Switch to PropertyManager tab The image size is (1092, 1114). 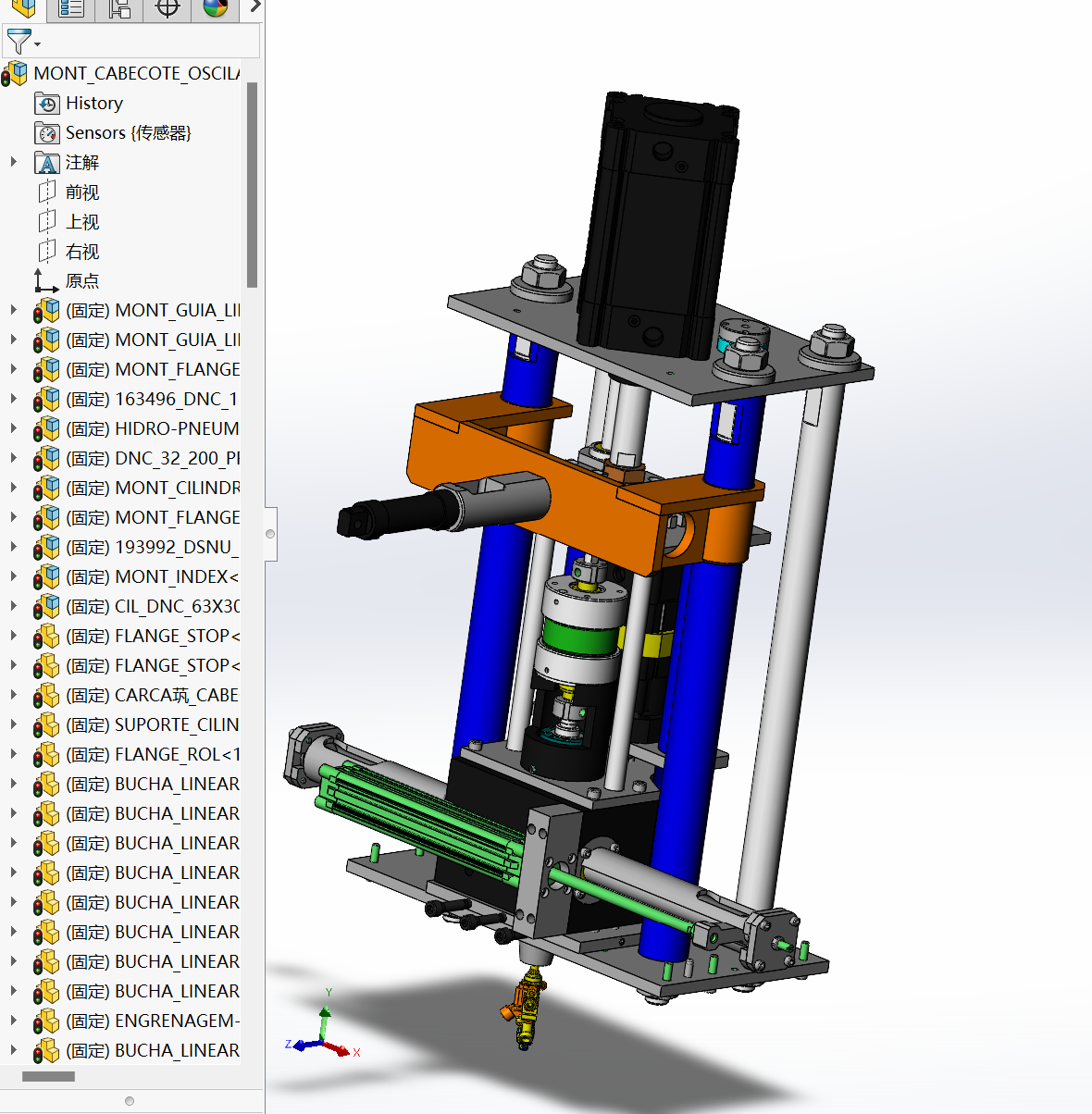[71, 9]
